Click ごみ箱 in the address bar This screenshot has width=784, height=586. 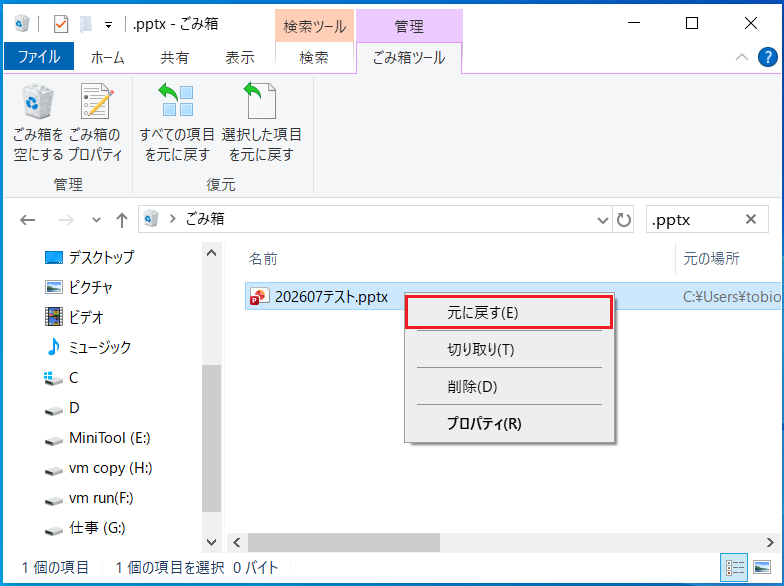point(205,218)
